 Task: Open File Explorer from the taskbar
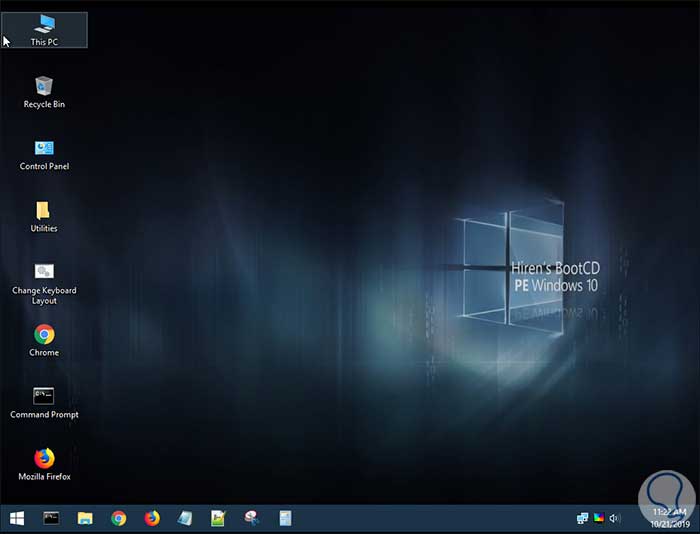[85, 518]
